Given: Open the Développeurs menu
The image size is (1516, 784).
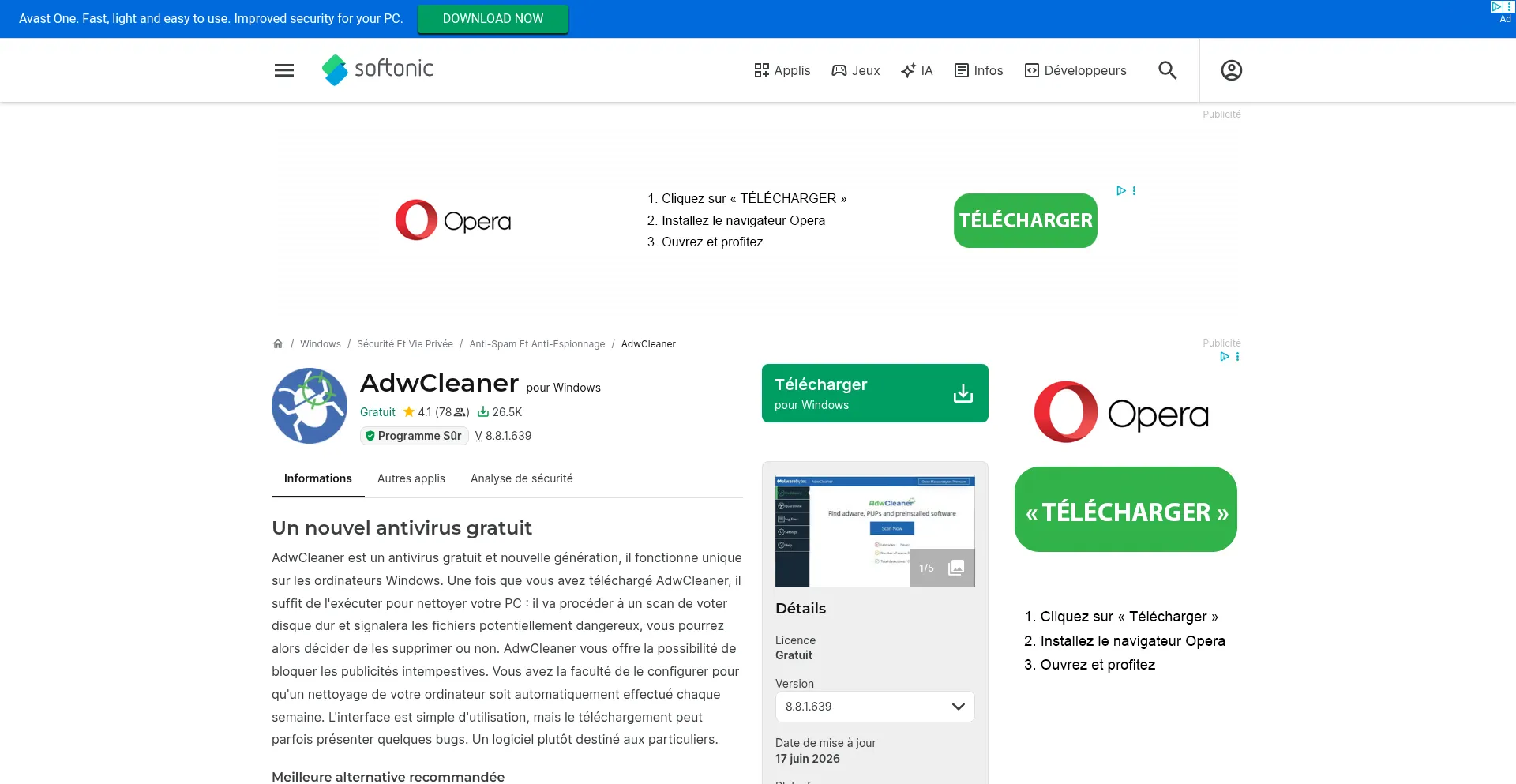Looking at the screenshot, I should [1075, 70].
